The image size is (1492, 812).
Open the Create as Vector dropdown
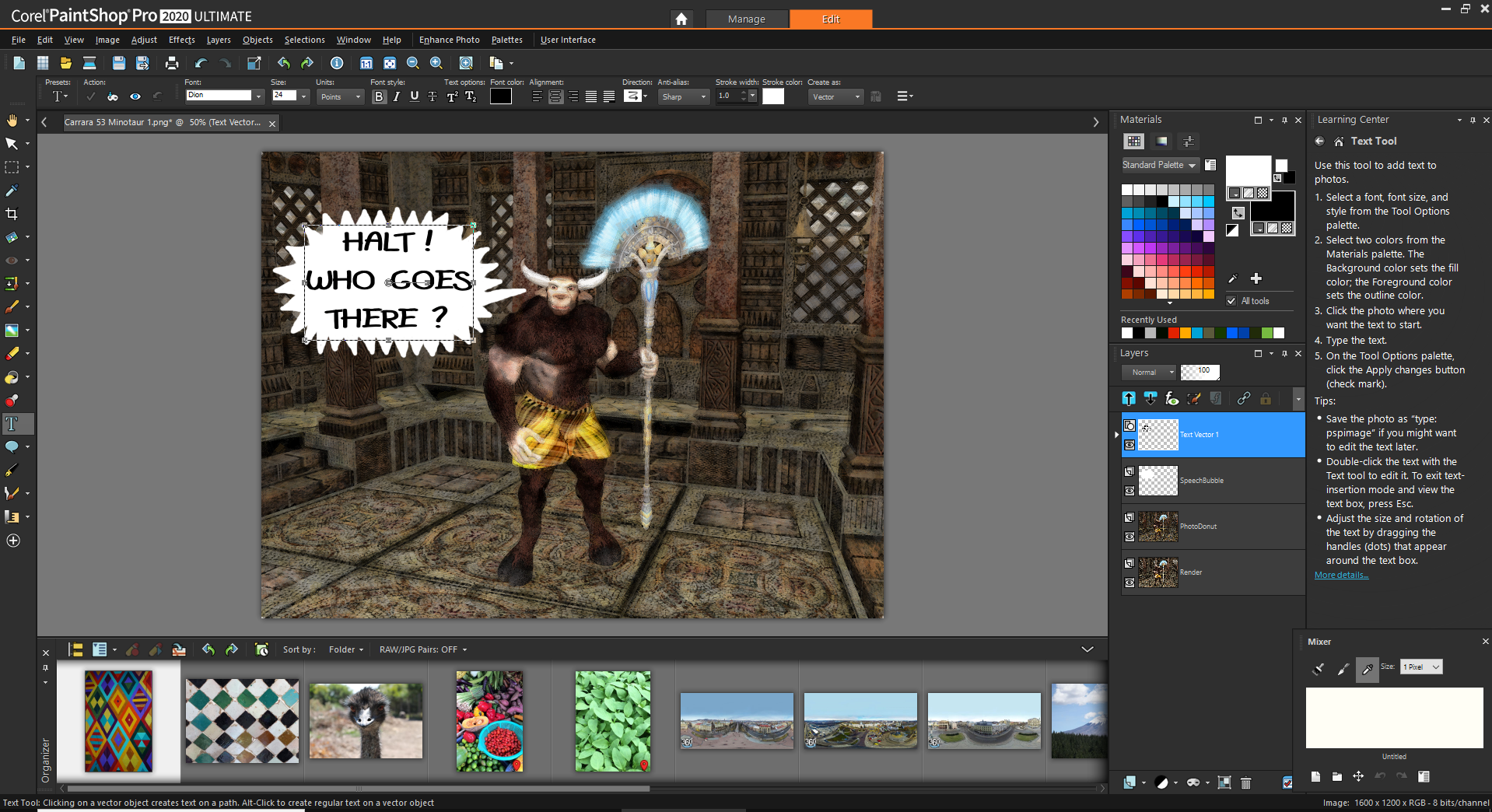point(835,96)
